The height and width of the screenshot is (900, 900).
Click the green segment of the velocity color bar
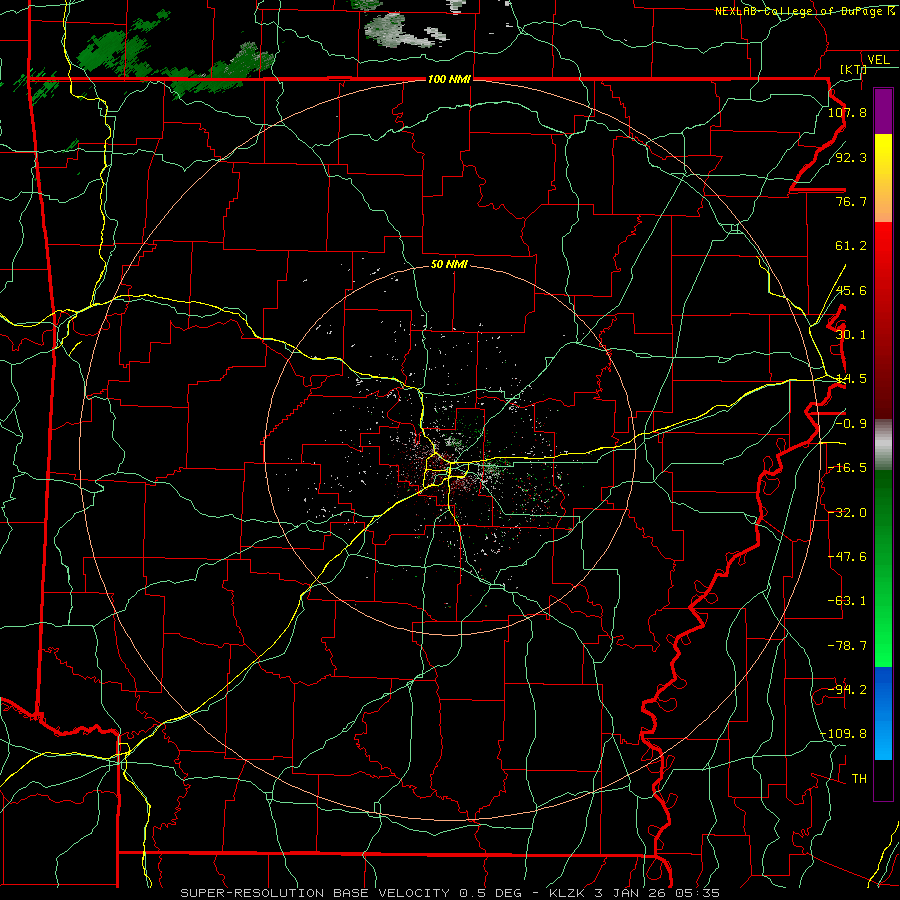coord(883,568)
